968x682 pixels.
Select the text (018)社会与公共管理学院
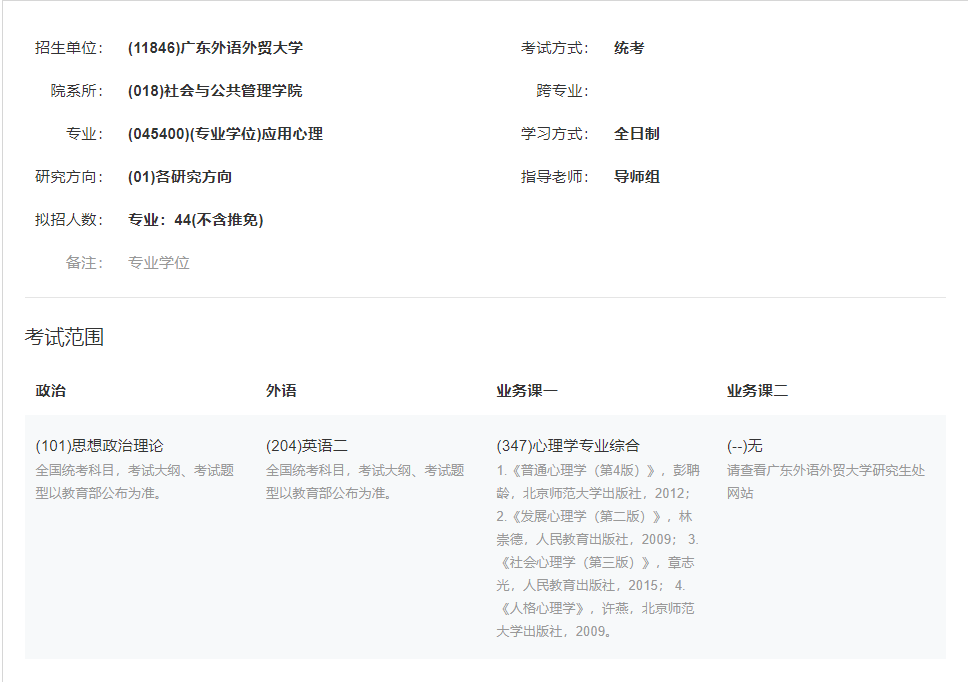click(215, 91)
